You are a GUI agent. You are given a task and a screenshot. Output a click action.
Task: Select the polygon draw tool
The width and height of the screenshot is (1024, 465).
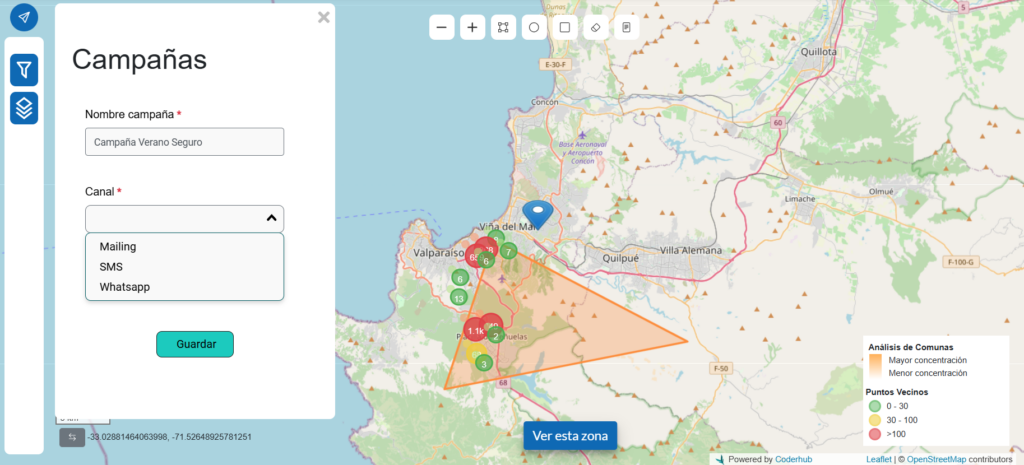(503, 28)
